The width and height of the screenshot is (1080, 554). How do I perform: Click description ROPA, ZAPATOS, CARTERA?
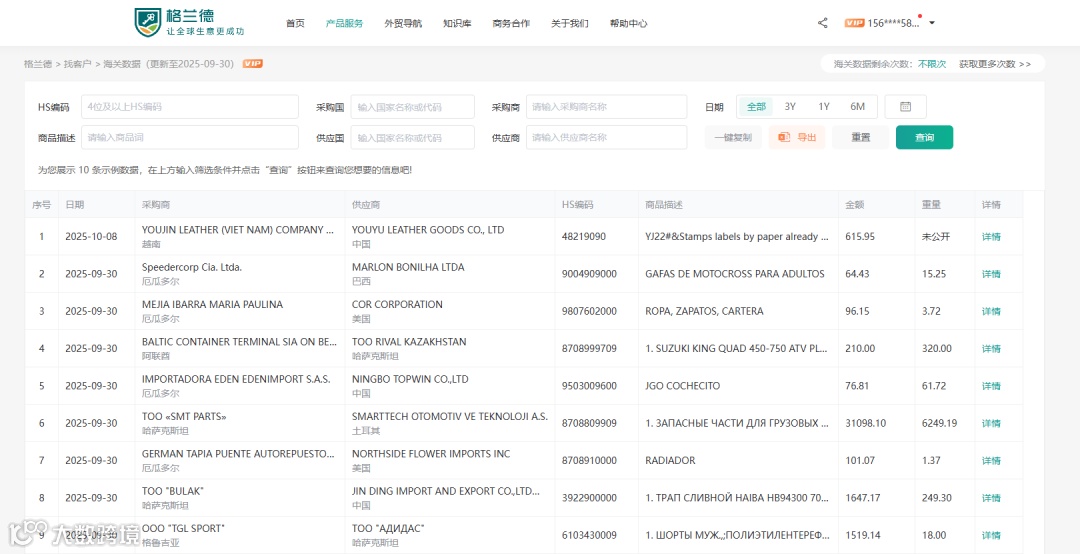(705, 311)
